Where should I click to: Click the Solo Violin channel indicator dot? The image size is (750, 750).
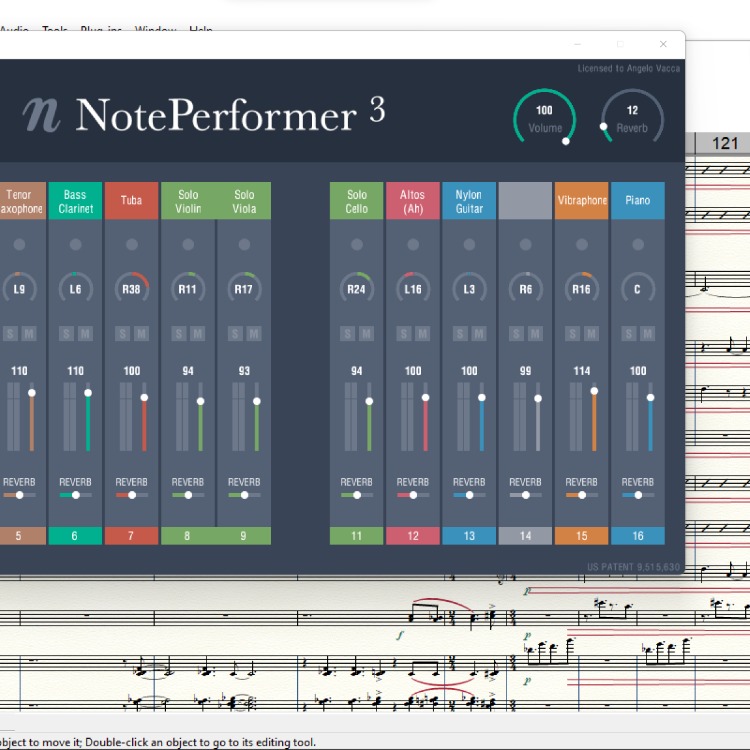point(188,245)
